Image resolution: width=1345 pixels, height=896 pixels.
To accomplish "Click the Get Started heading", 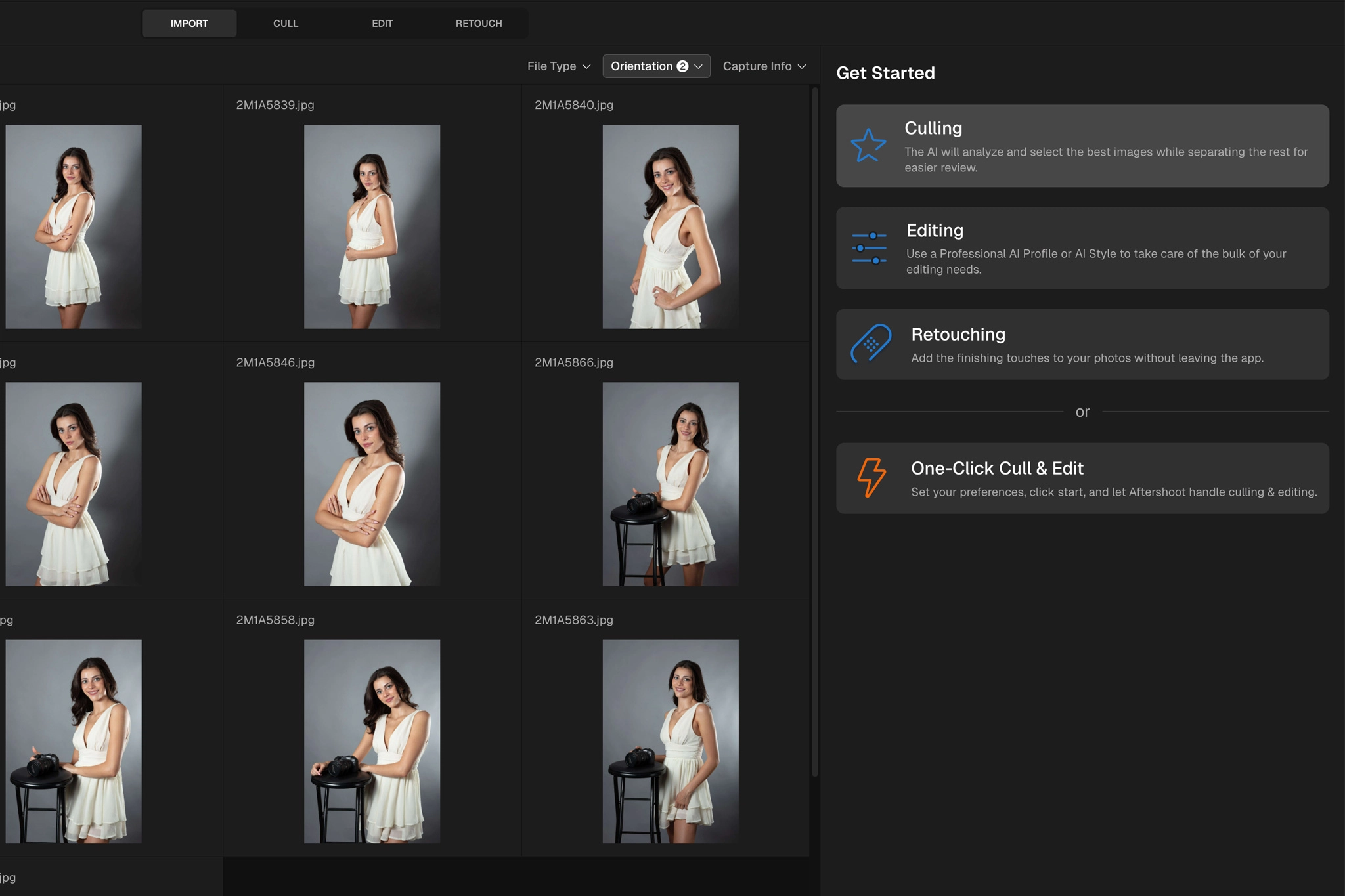I will click(885, 73).
